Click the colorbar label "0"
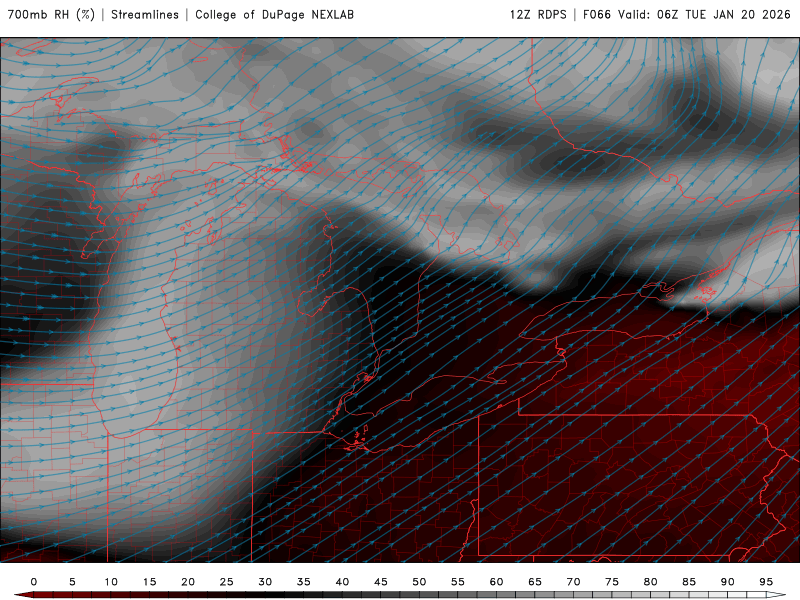This screenshot has width=800, height=600. pos(34,582)
